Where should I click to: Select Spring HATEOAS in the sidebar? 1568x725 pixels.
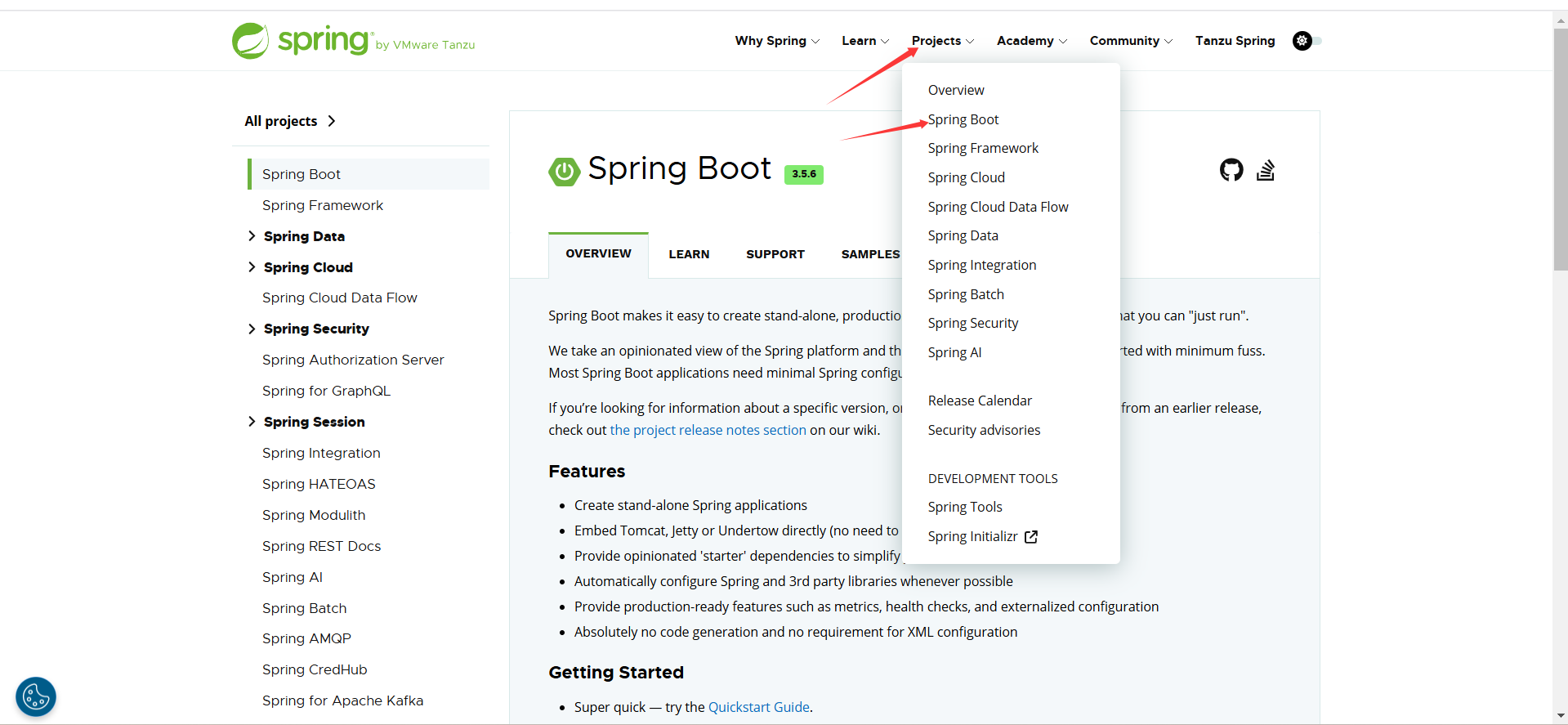tap(319, 484)
